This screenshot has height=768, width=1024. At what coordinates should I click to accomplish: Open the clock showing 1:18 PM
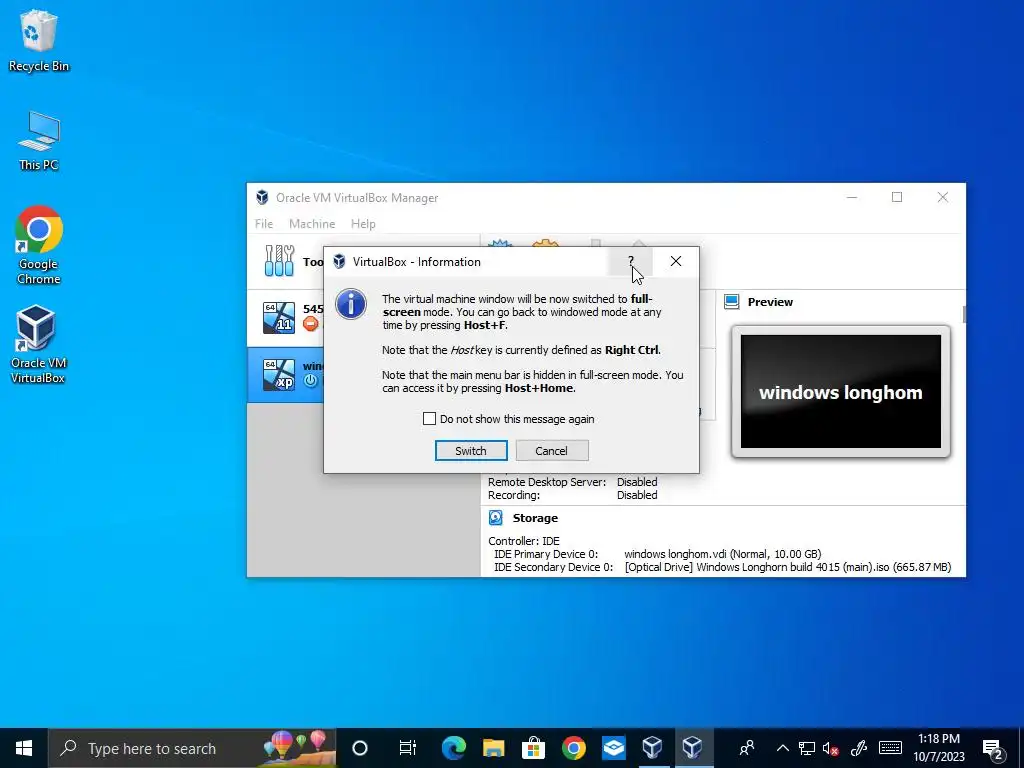(x=938, y=748)
